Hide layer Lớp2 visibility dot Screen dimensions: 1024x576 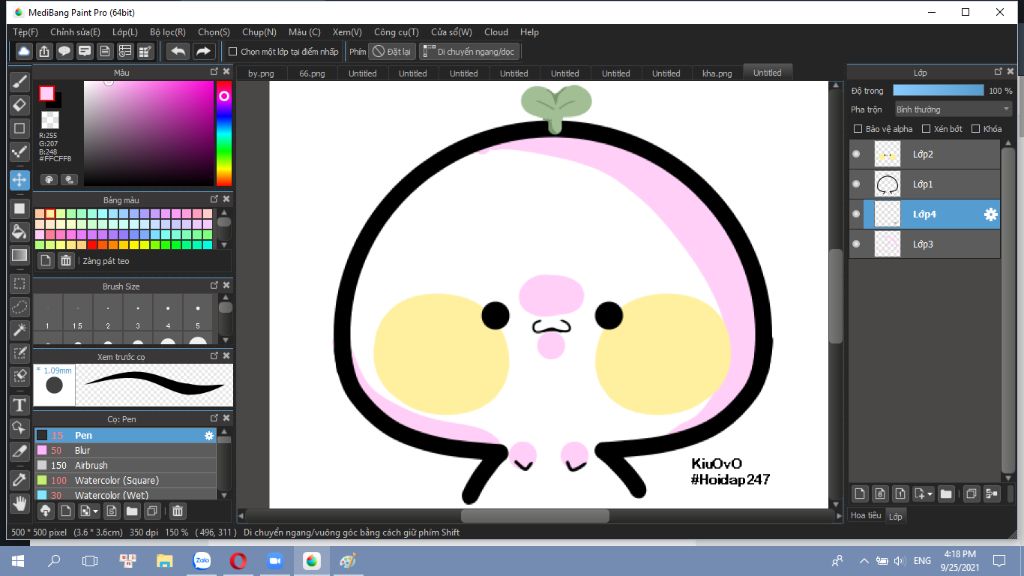pyautogui.click(x=856, y=154)
